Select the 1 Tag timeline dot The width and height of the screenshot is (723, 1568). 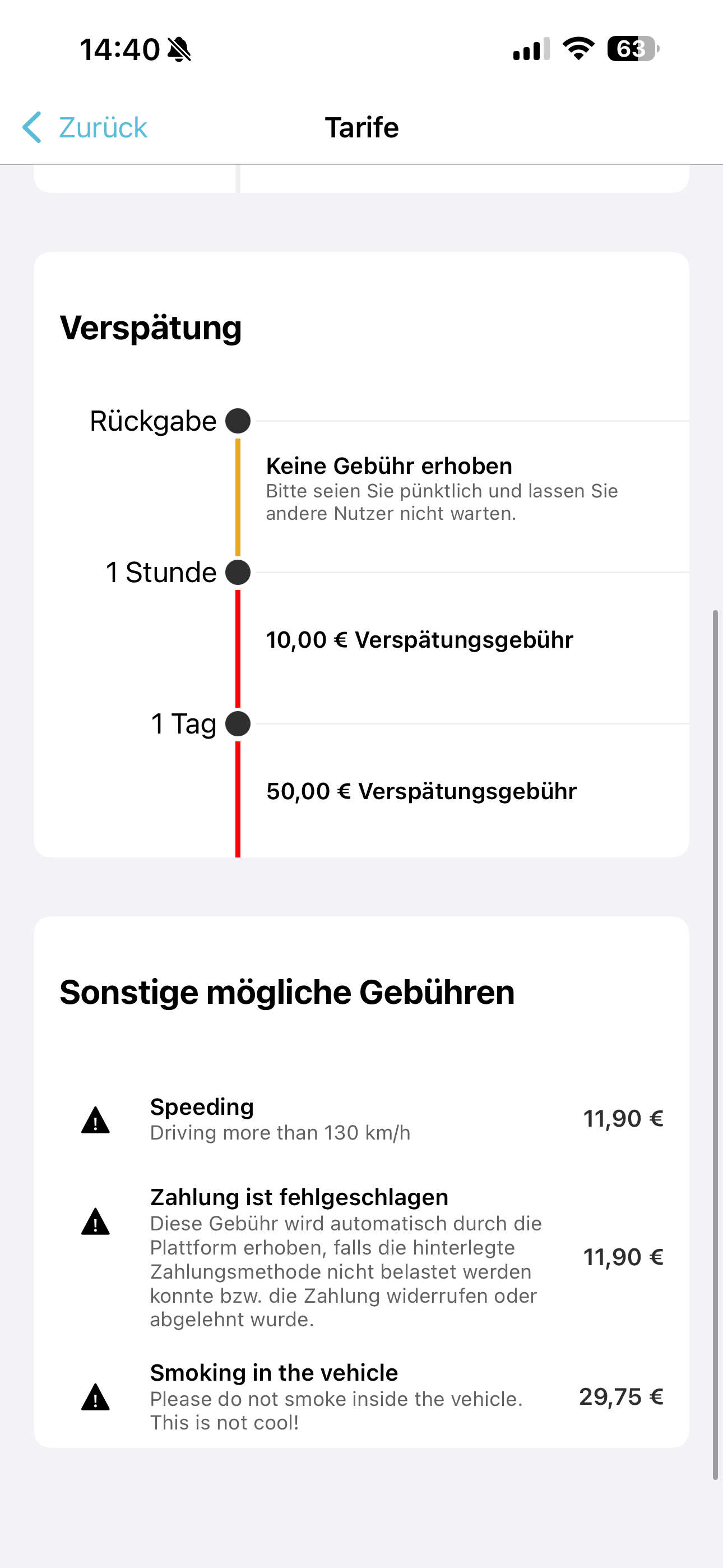238,724
